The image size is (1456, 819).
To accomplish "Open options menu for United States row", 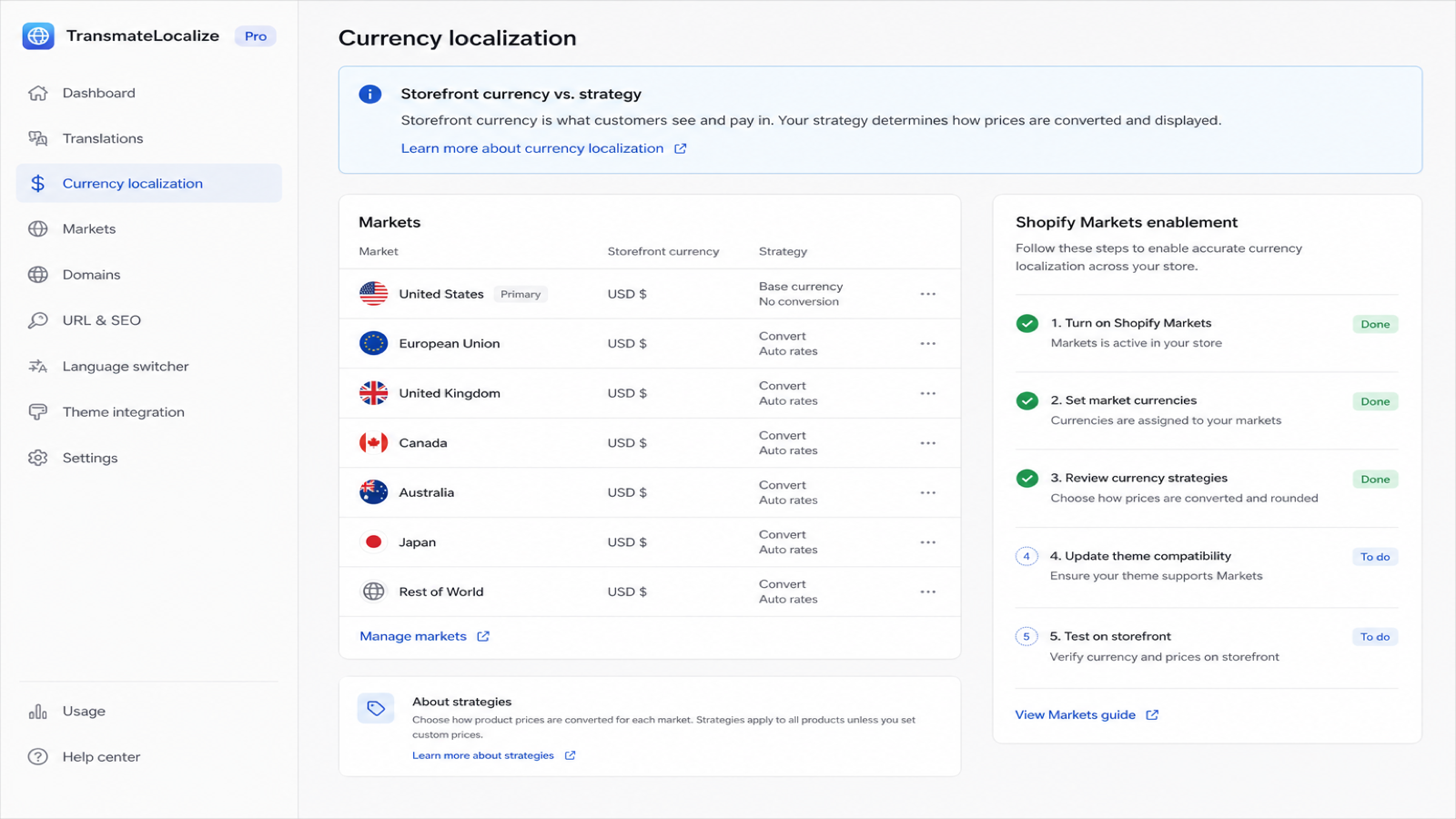I will (928, 294).
